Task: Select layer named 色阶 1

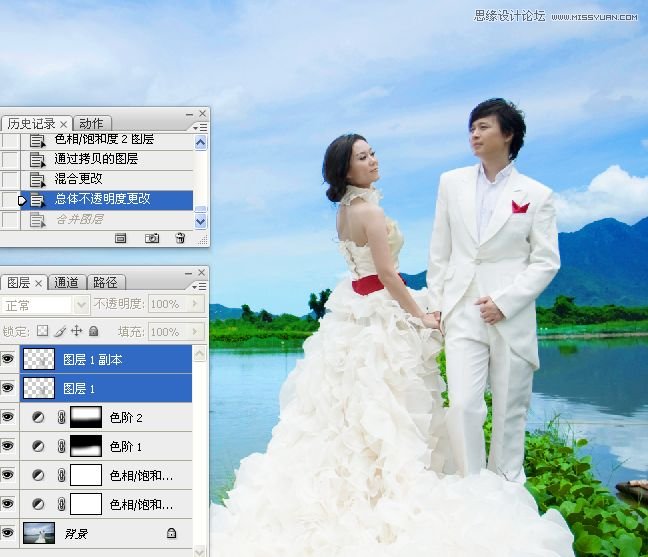Action: coord(126,446)
